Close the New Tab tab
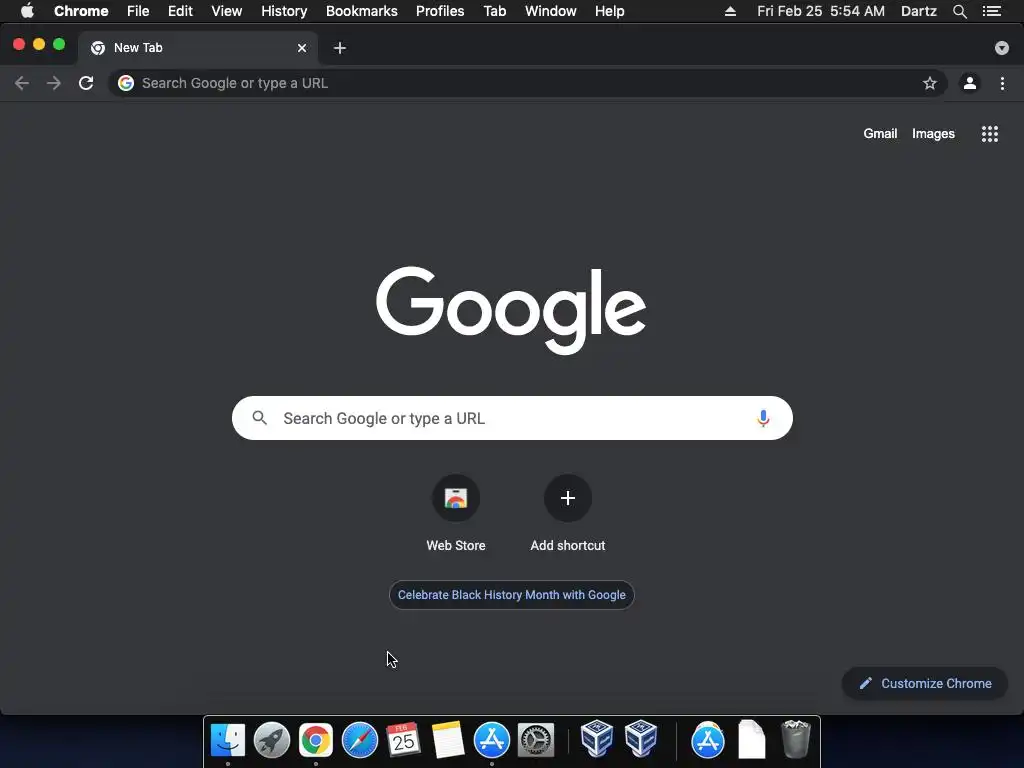 (x=302, y=48)
